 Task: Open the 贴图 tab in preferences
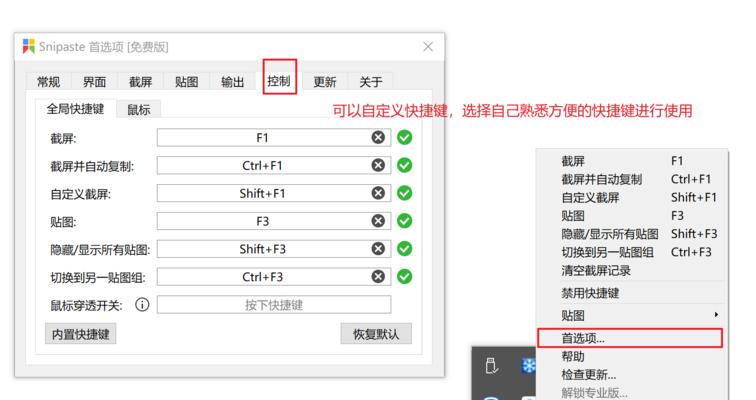[x=187, y=82]
